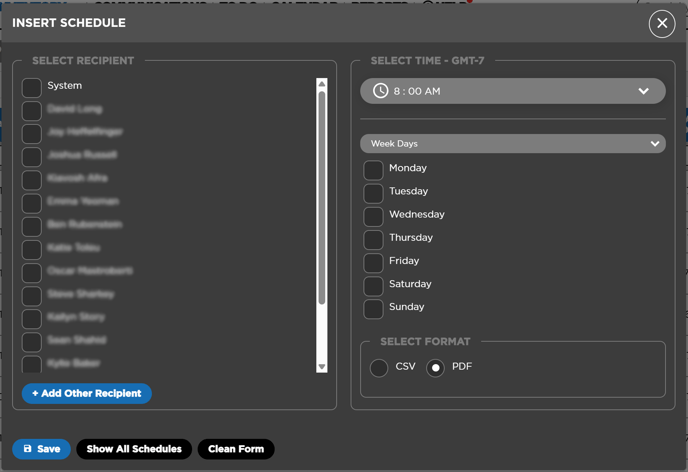Select the PDF format radio button
Image resolution: width=688 pixels, height=472 pixels.
click(x=435, y=368)
